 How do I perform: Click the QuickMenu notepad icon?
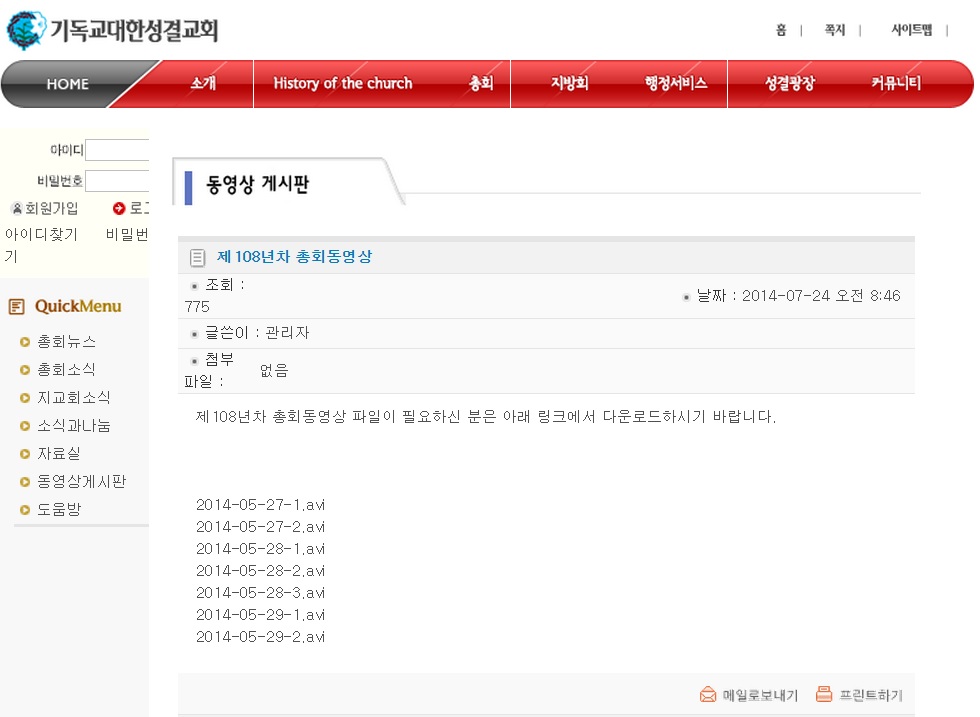coord(16,306)
